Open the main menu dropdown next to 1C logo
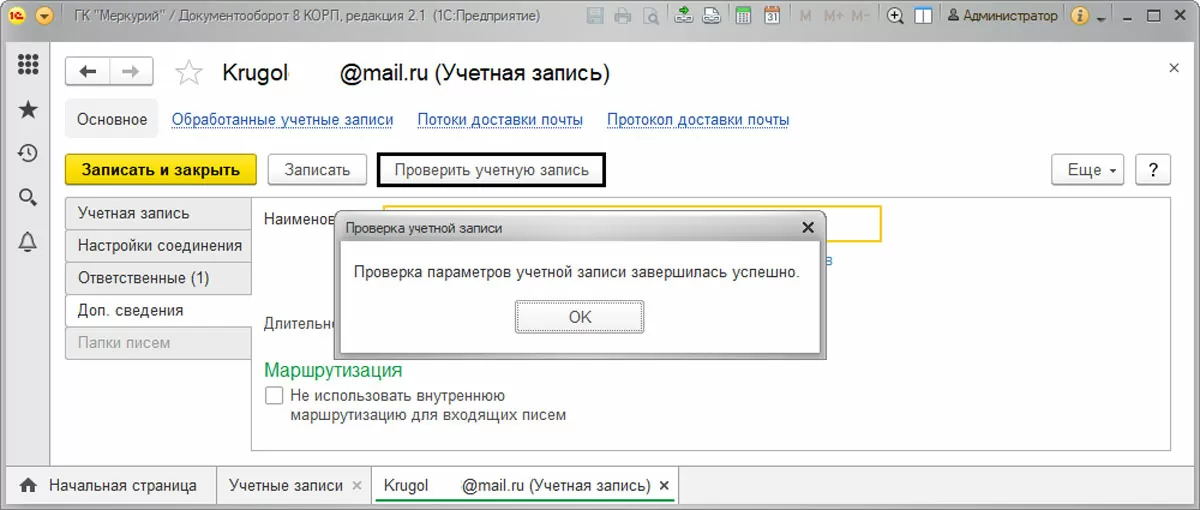 point(45,16)
